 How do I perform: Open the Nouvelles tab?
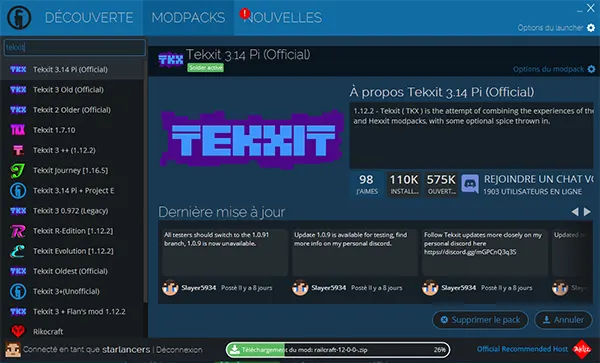click(x=283, y=18)
